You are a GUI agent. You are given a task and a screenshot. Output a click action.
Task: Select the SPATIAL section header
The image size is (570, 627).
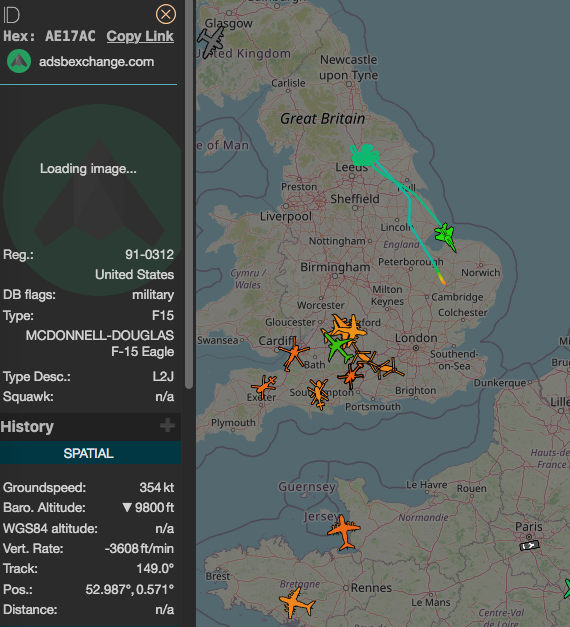pyautogui.click(x=90, y=453)
